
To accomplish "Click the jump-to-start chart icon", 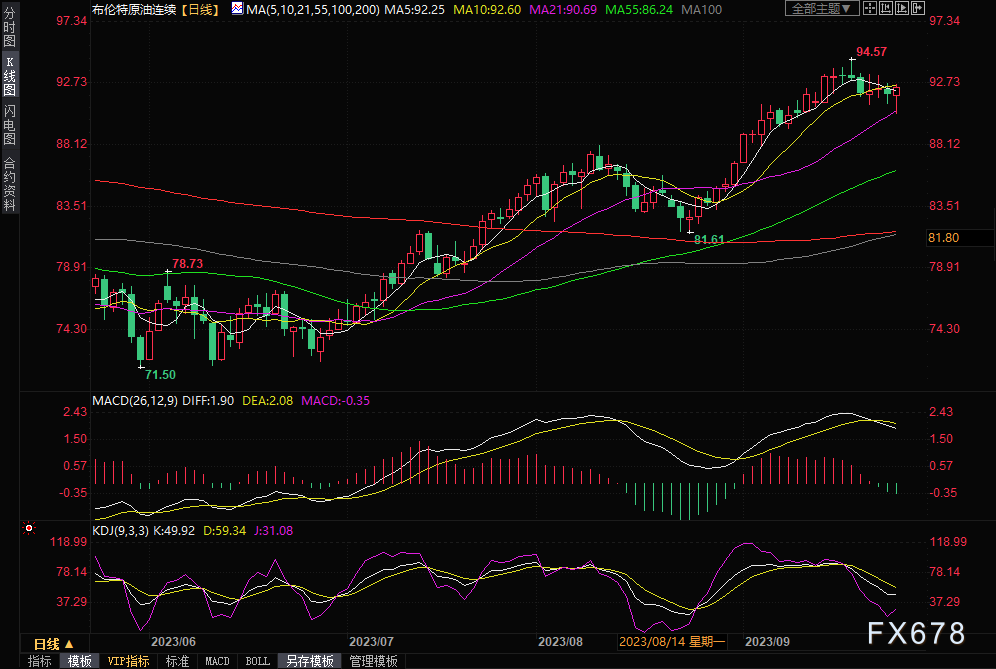I will pos(885,8).
